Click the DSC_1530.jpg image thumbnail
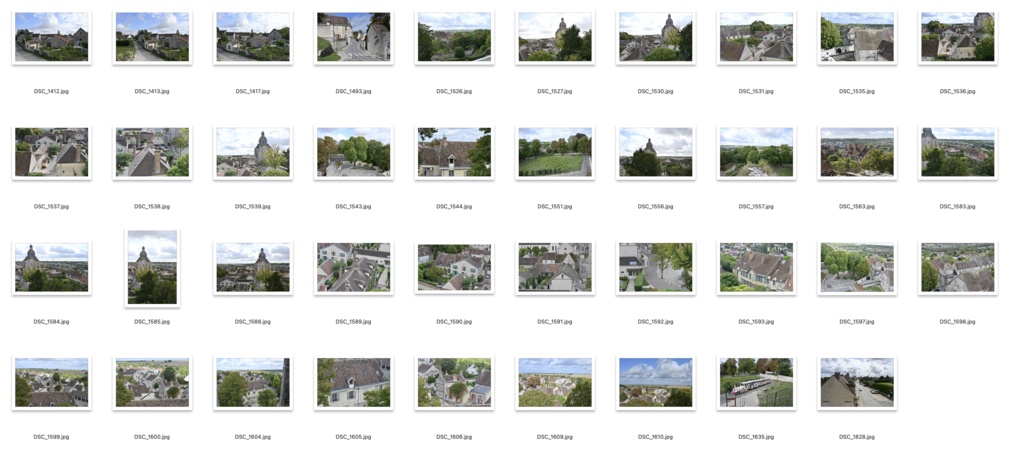Screen dimensions: 1024x472 [x=656, y=37]
